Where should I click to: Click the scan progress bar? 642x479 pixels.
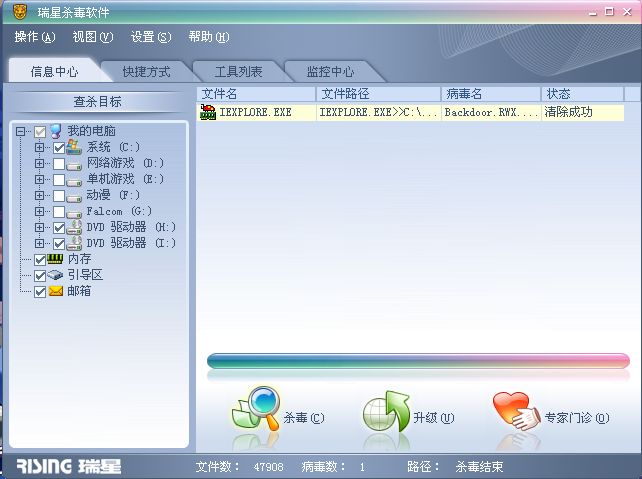click(x=418, y=361)
